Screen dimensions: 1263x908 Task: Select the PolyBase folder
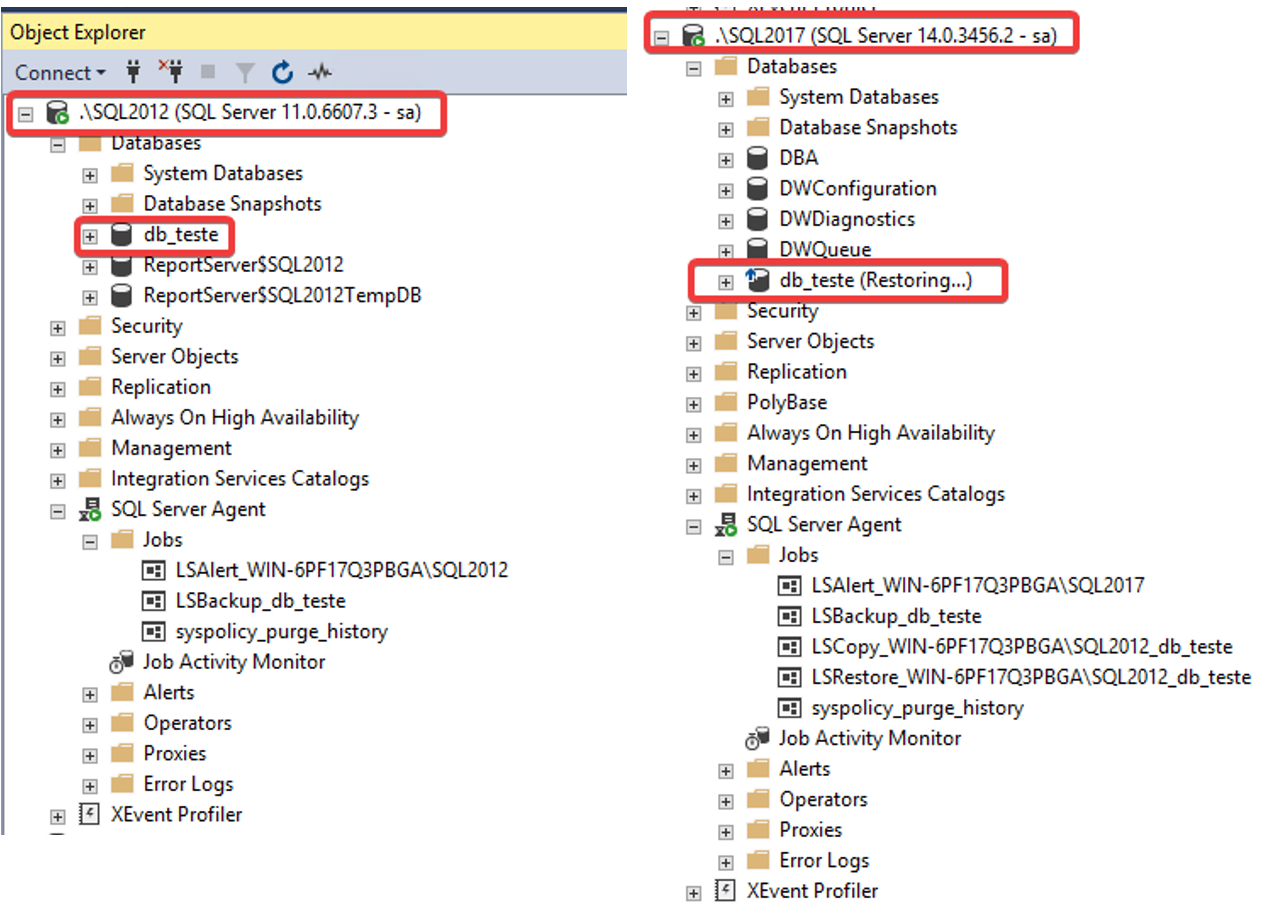click(787, 402)
